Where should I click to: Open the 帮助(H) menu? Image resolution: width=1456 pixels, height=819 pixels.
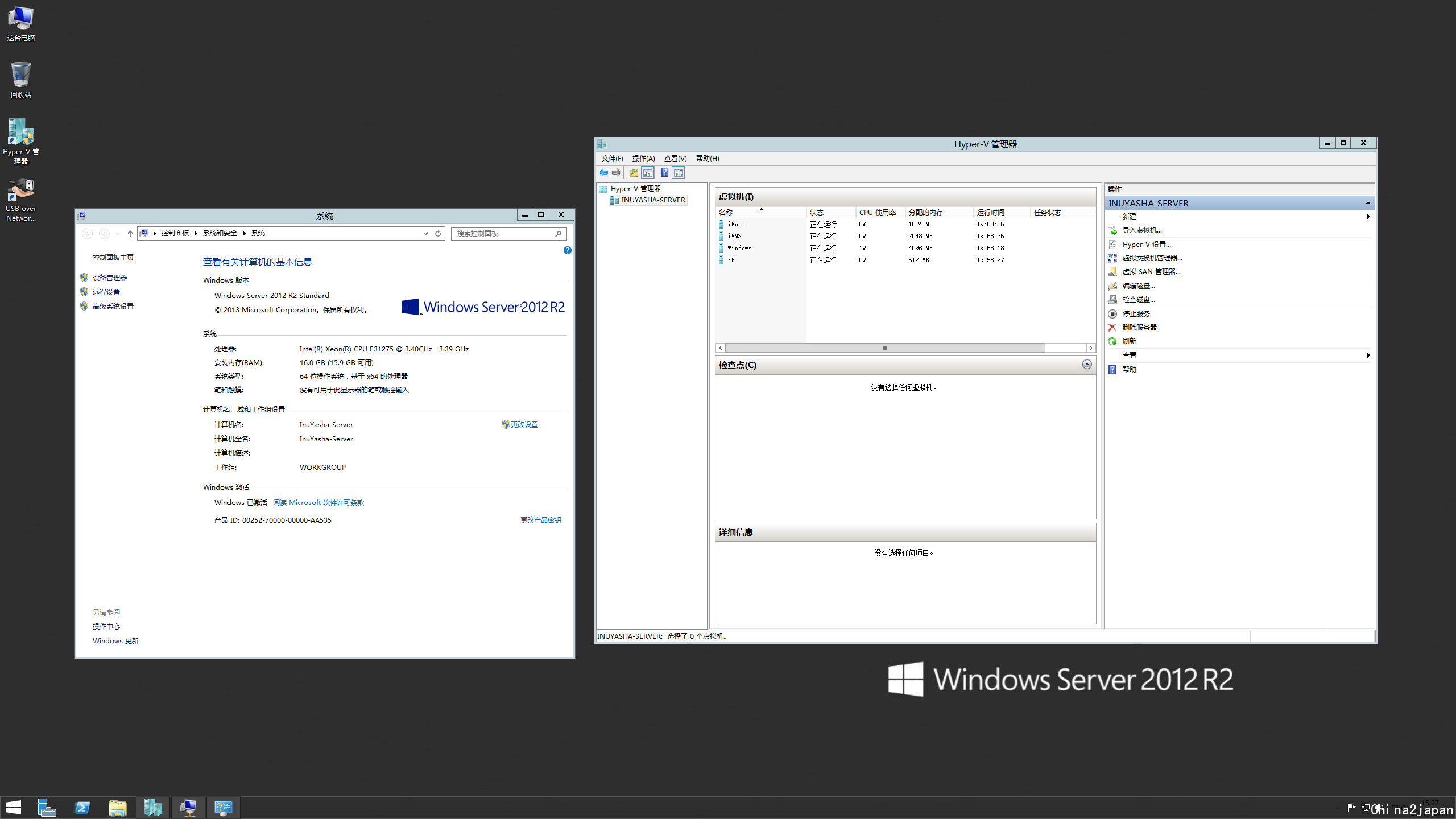[708, 158]
